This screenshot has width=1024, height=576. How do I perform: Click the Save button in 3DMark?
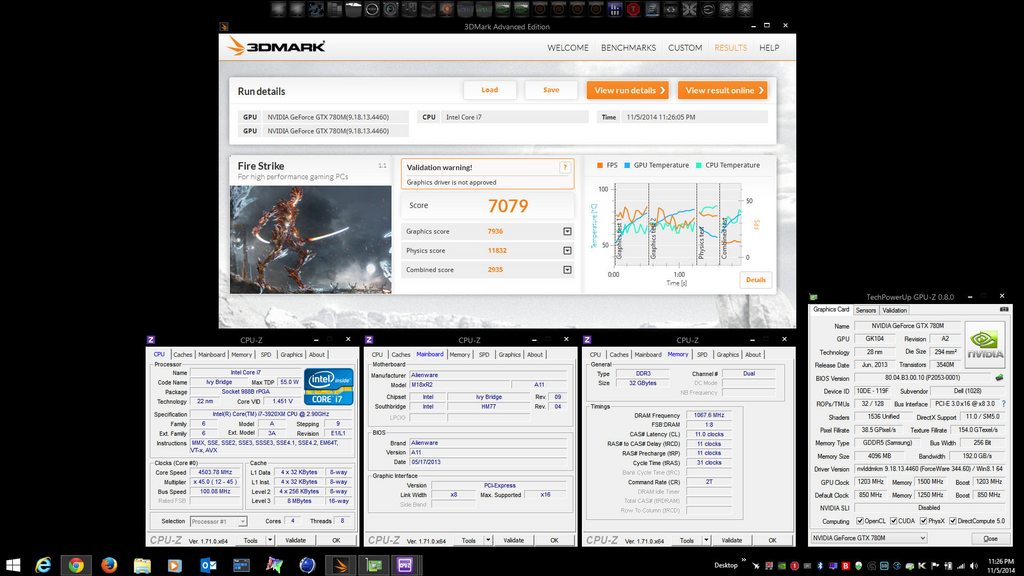click(x=551, y=90)
